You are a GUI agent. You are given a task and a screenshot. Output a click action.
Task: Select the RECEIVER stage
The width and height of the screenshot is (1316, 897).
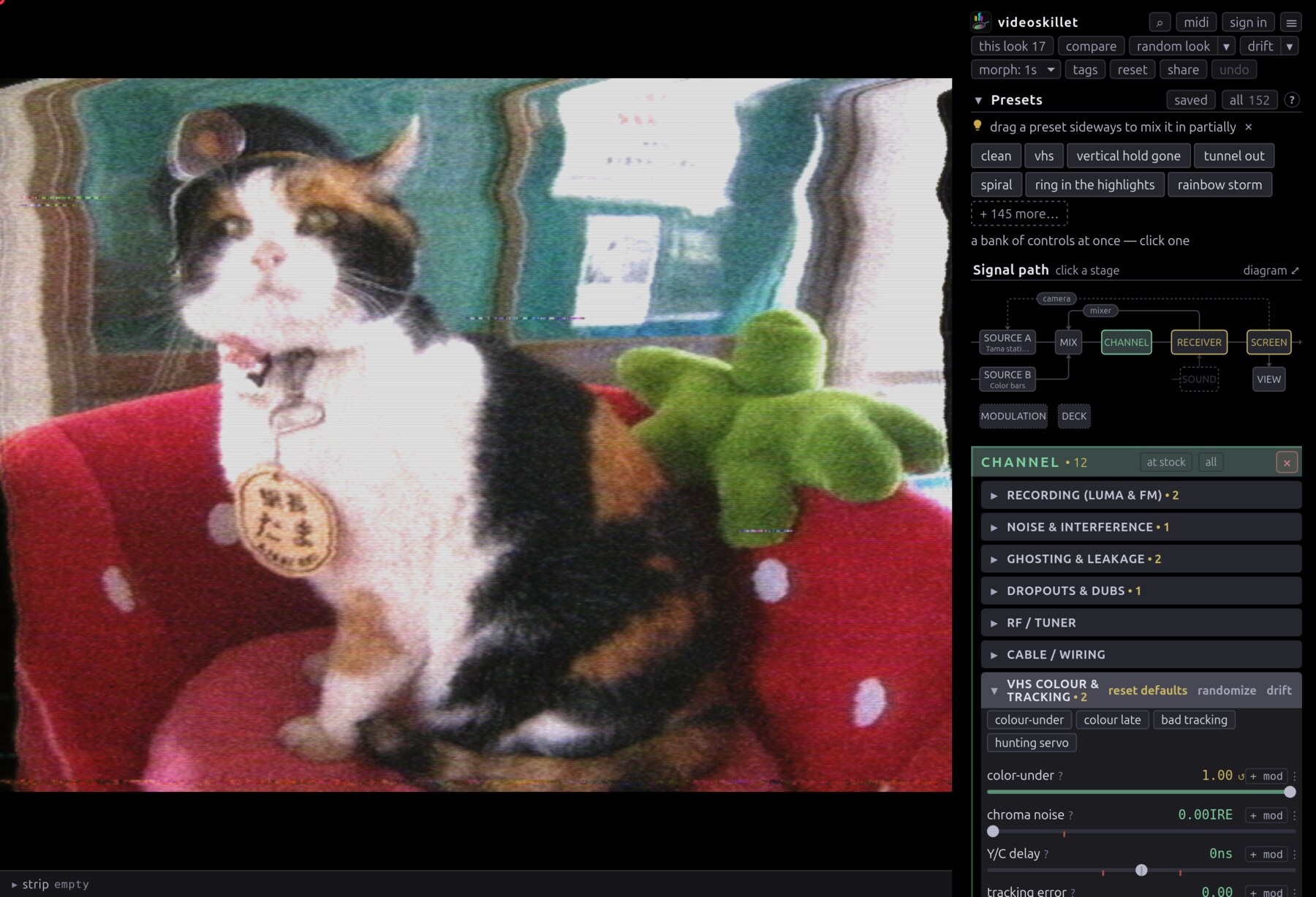point(1199,342)
